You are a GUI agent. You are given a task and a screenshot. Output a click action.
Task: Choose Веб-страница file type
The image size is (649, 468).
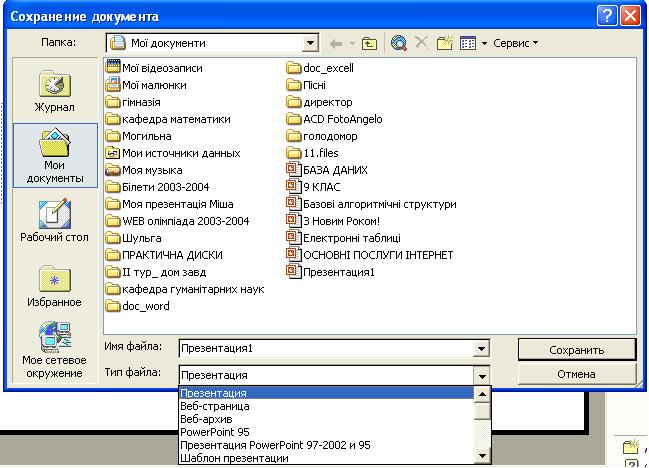pos(327,406)
